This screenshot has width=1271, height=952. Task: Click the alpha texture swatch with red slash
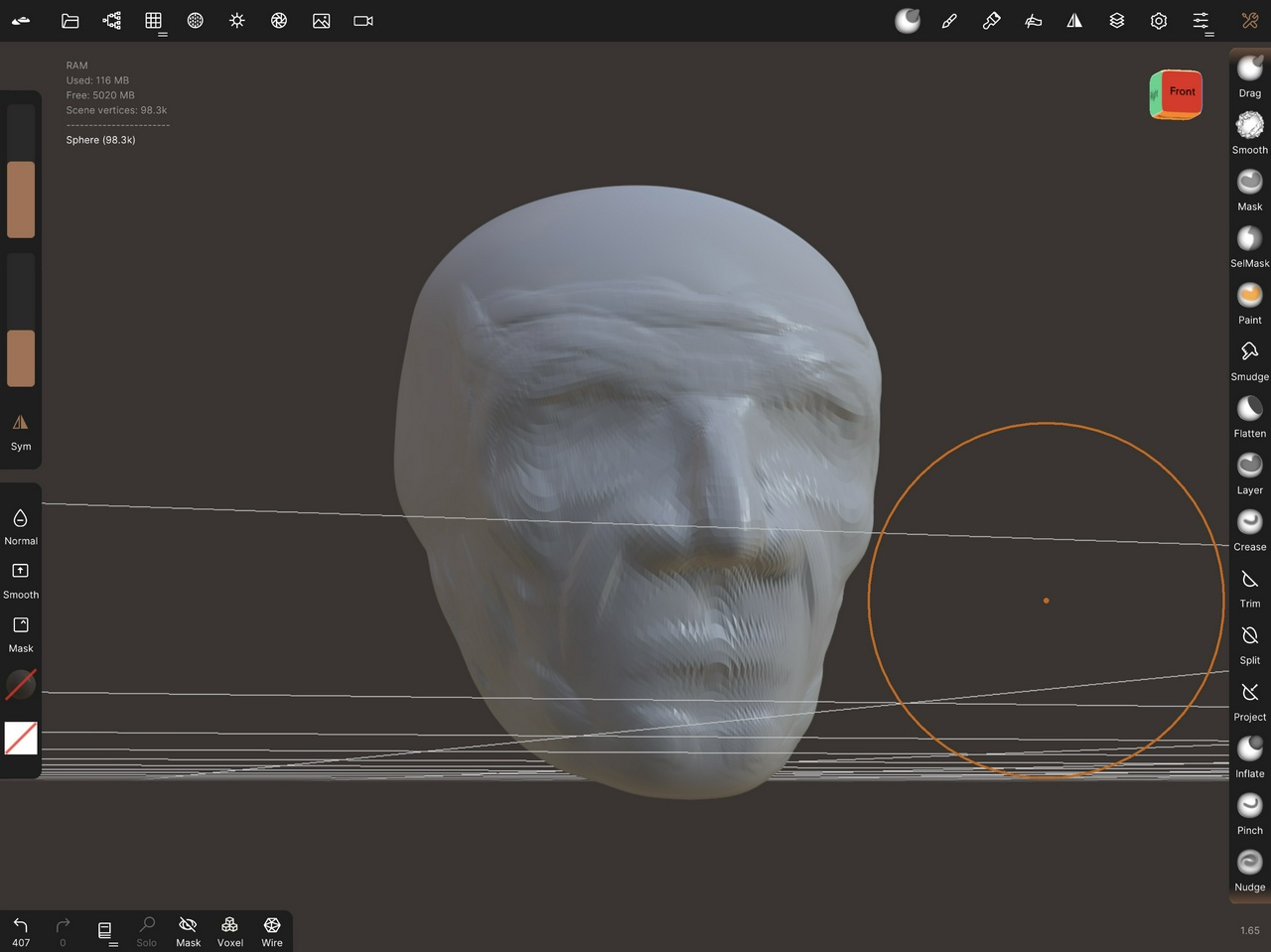[x=21, y=738]
